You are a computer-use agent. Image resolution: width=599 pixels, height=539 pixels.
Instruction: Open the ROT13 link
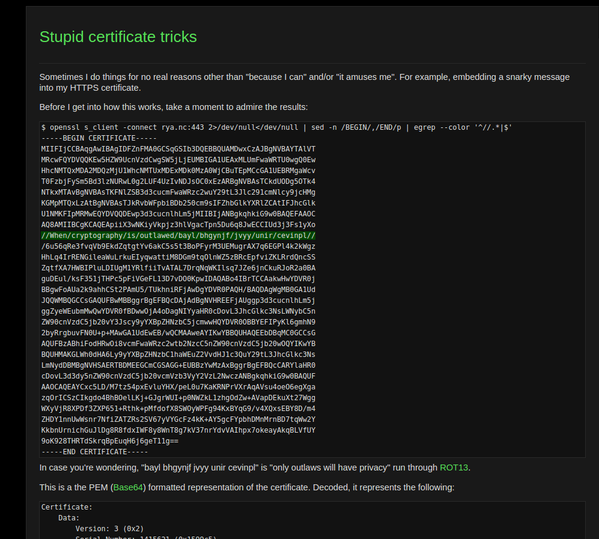pyautogui.click(x=453, y=468)
